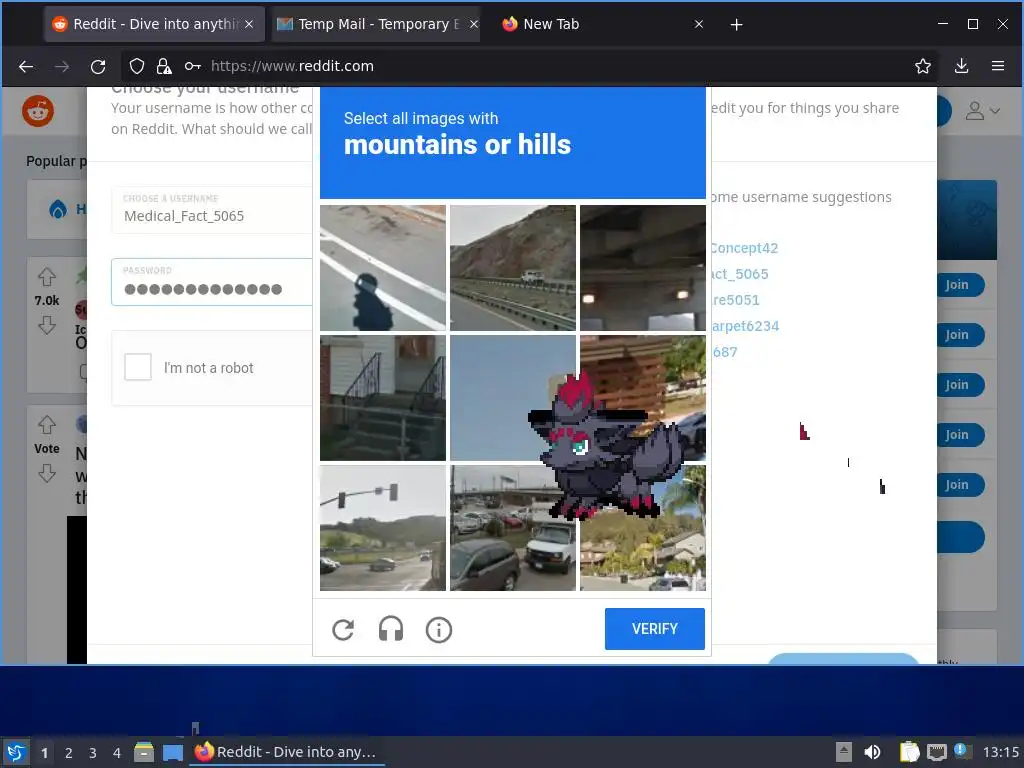The width and height of the screenshot is (1024, 768).
Task: Bookmark this page with the star
Action: [923, 66]
